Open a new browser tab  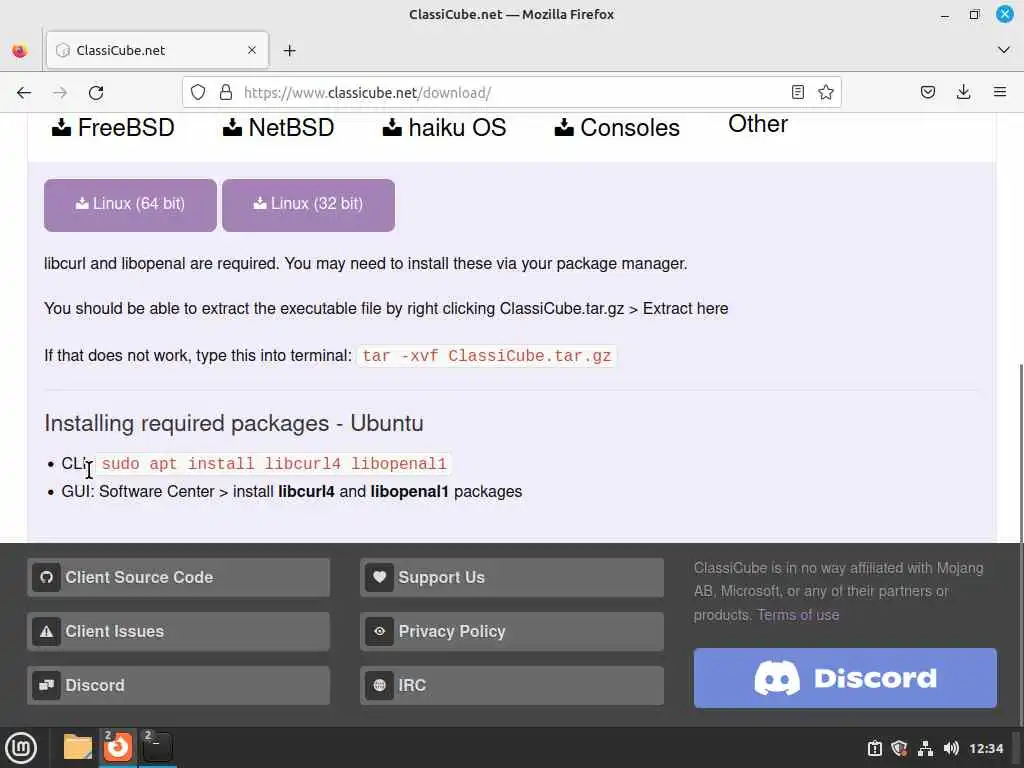290,50
